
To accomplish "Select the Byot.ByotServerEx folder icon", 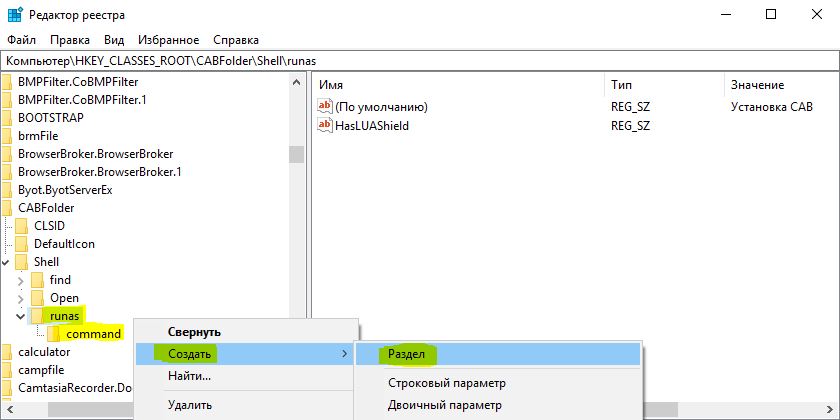I will (6, 190).
